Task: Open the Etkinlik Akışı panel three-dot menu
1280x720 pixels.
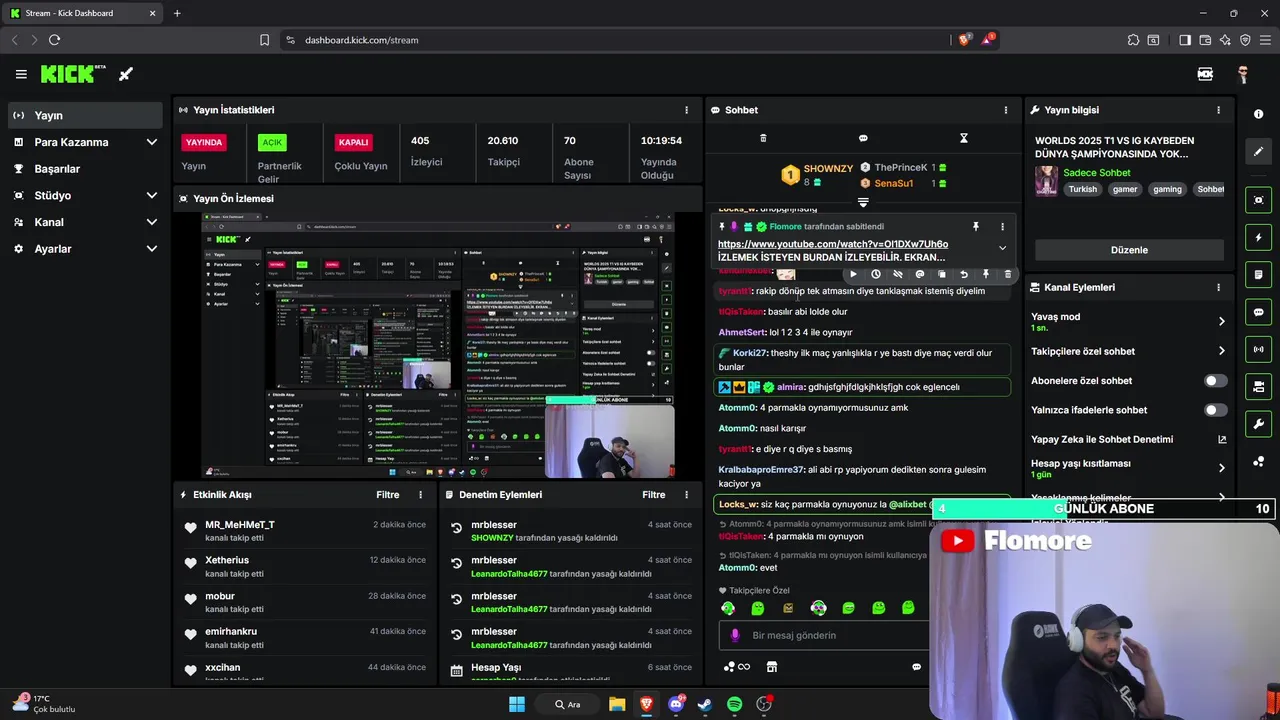Action: pos(420,495)
